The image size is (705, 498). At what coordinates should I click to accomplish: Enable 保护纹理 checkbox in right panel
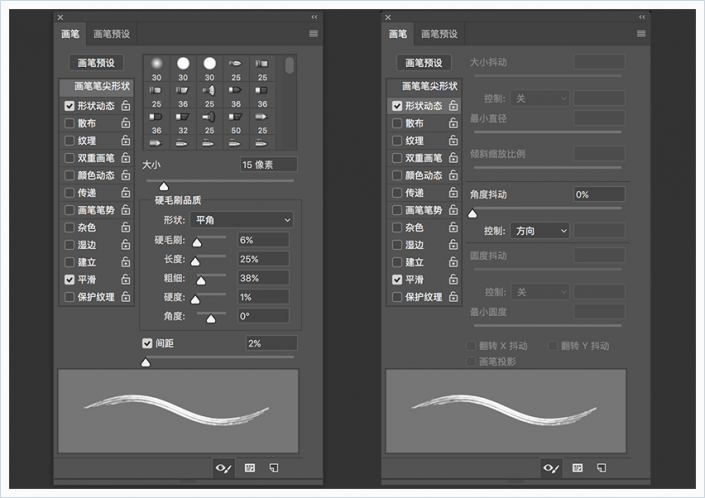pyautogui.click(x=397, y=297)
